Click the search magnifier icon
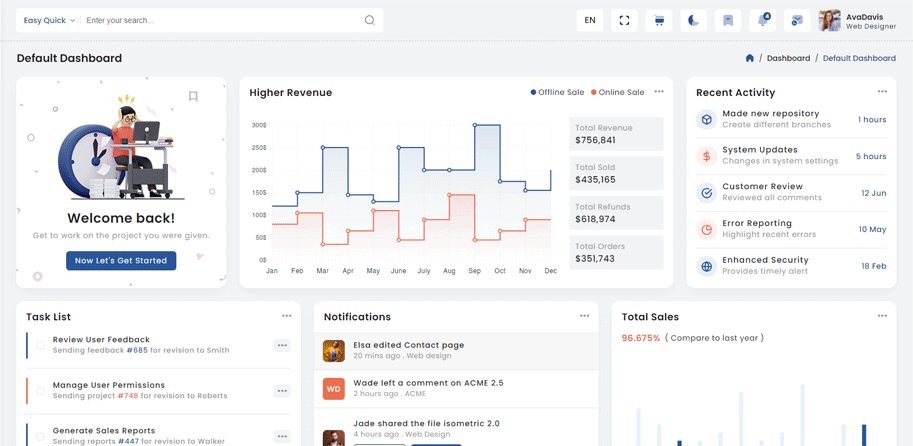 tap(369, 20)
